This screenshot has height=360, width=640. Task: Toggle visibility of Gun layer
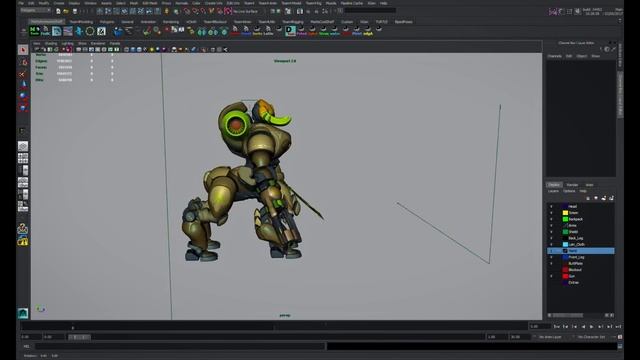[x=551, y=276]
